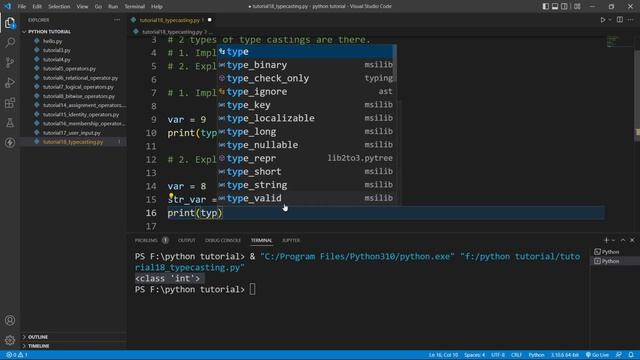Select the Python 3.10.6 64-bit interpreter
Image resolution: width=640 pixels, height=360 pixels.
pos(565,355)
